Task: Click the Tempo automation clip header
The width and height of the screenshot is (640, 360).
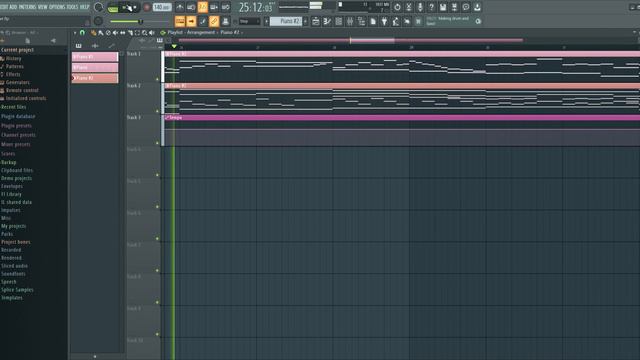Action: click(402, 118)
